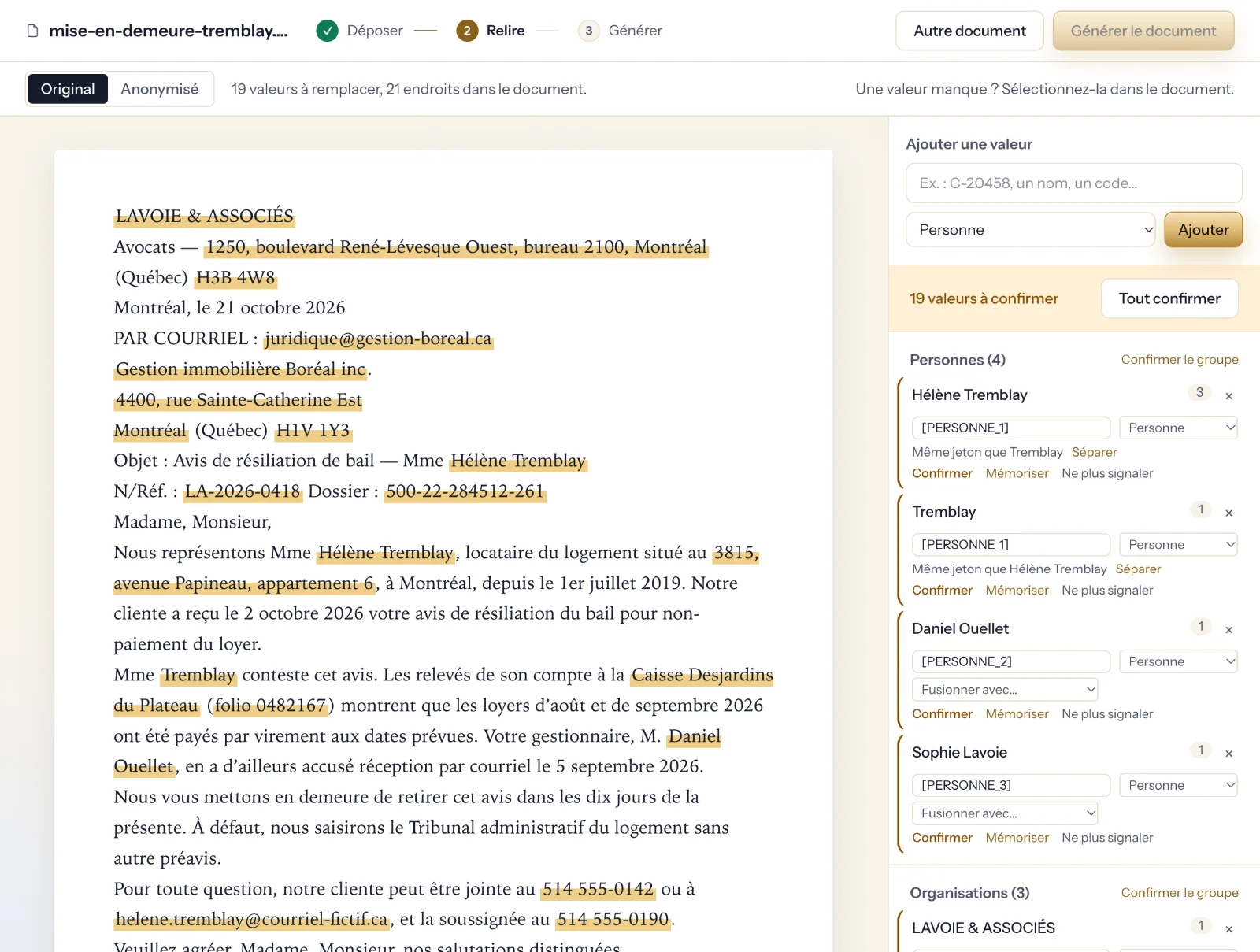Click the document file icon beside the filename

click(x=32, y=31)
